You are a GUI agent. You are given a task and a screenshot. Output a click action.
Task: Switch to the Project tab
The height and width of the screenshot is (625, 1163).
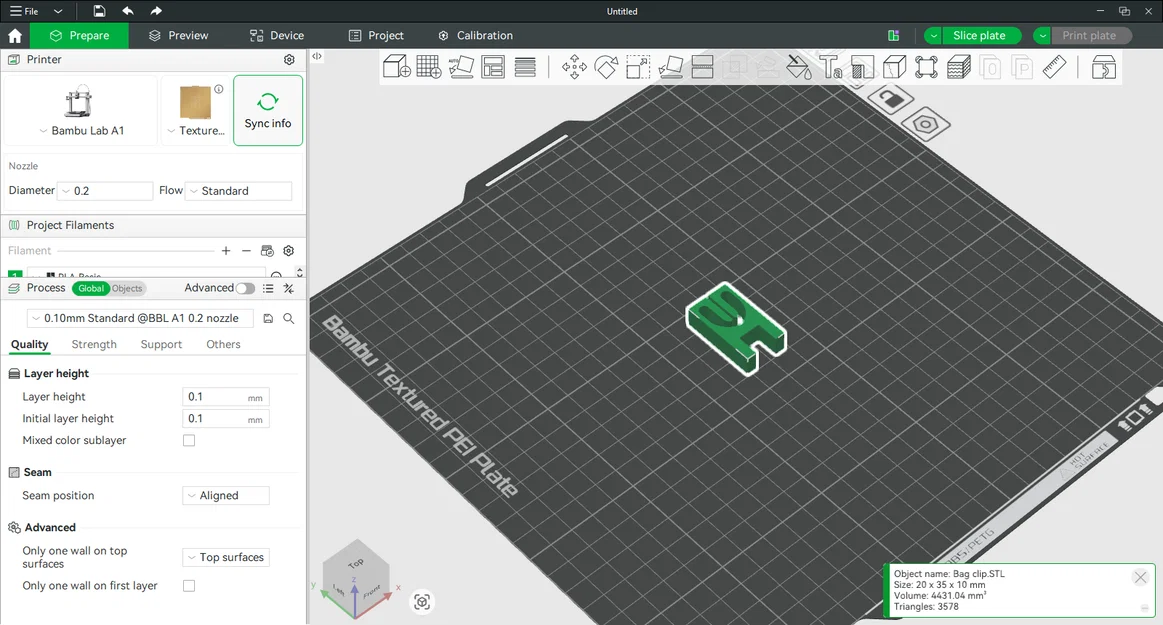pos(376,36)
